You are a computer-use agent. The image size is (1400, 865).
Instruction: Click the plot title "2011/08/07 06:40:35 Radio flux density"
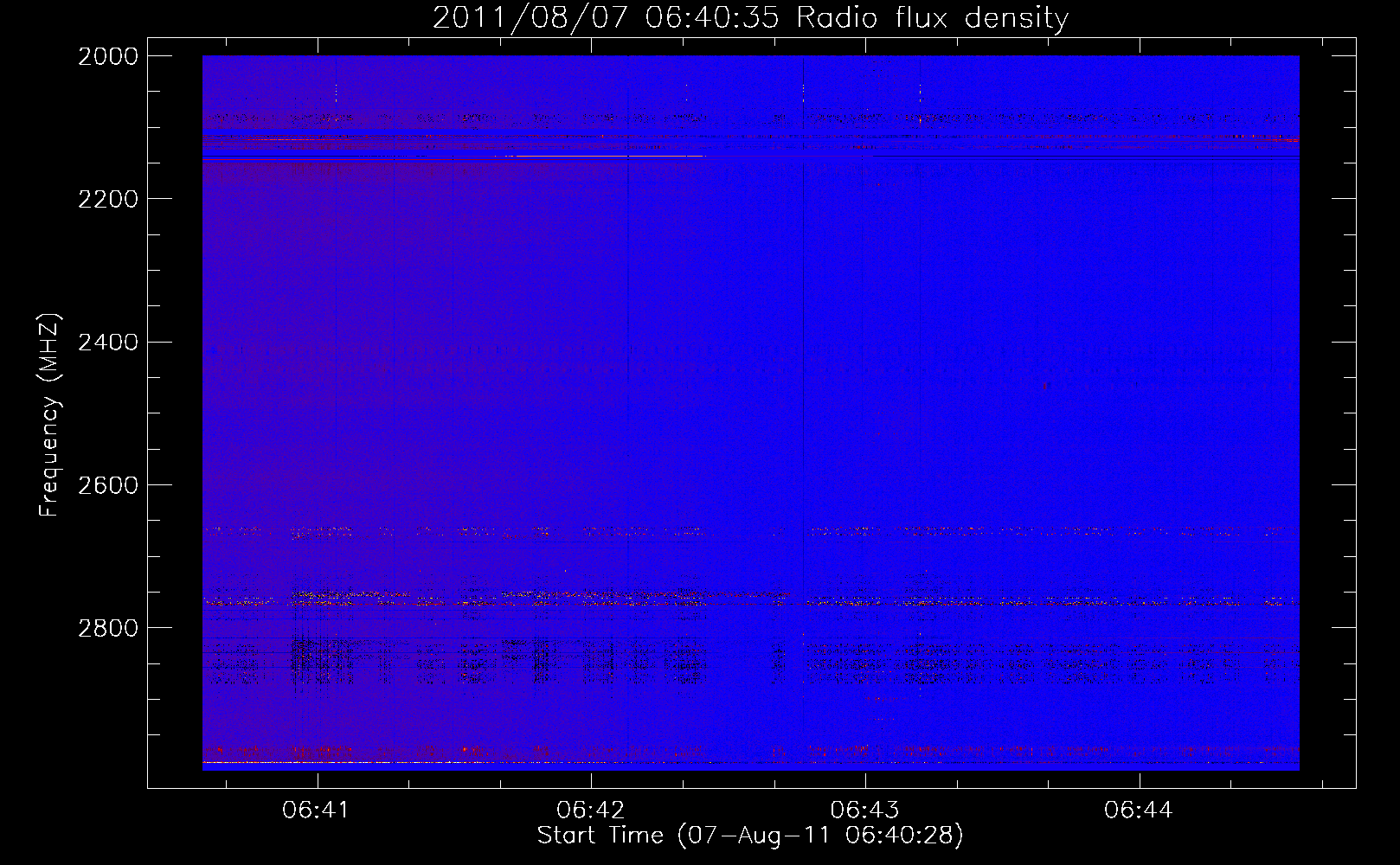pos(750,17)
